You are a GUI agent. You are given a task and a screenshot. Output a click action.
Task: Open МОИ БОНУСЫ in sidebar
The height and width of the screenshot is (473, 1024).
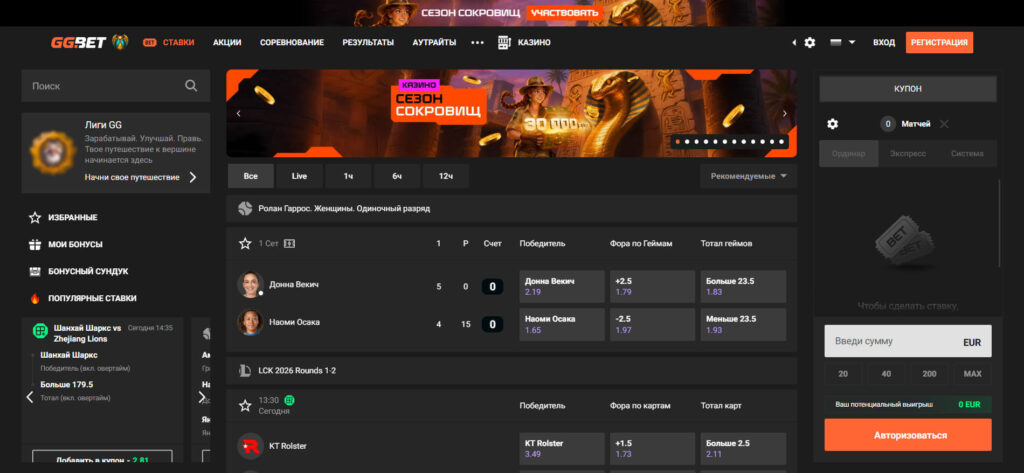click(x=75, y=244)
